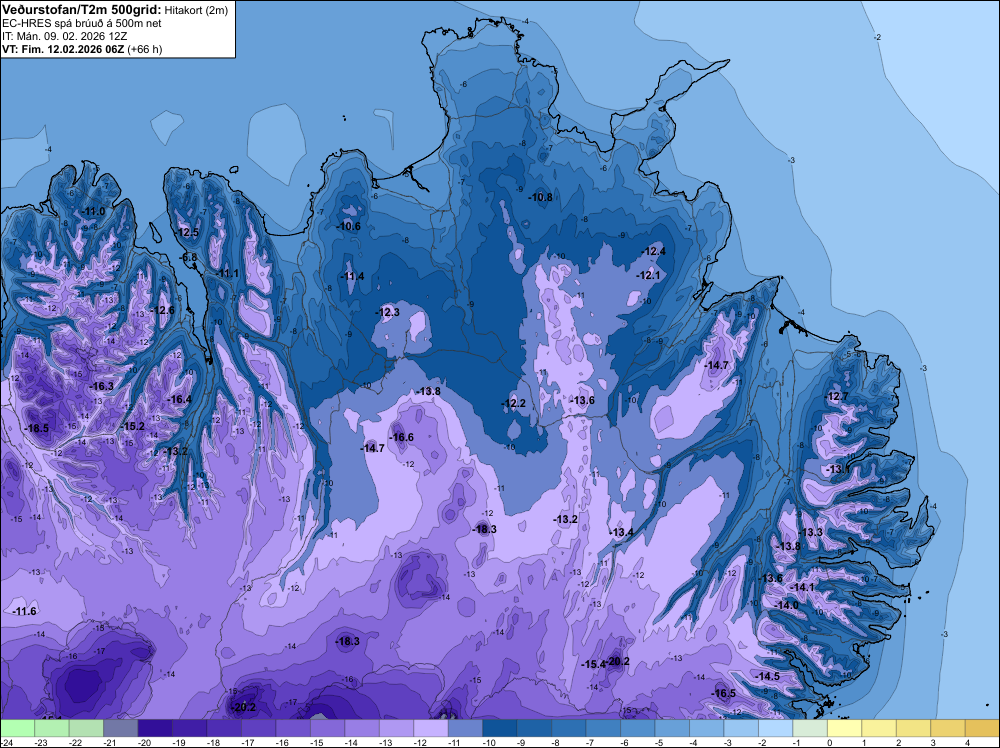Select the orange swatch right of legend label 4
Screen dimensions: 1000x748
click(982, 728)
